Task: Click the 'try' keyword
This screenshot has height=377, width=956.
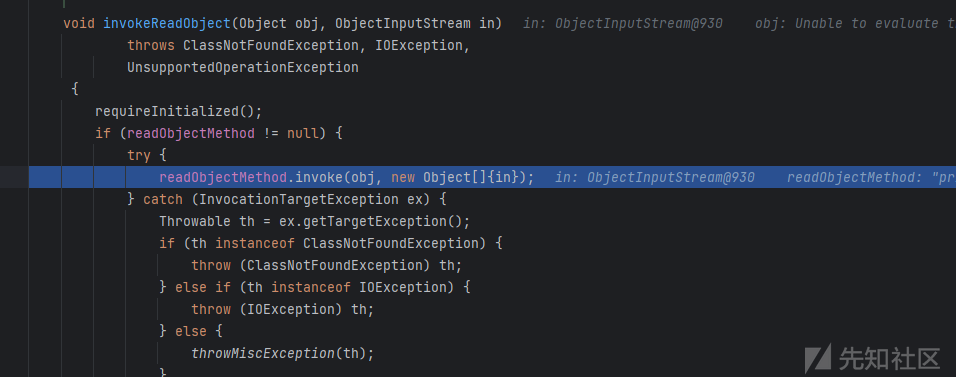Action: (139, 156)
